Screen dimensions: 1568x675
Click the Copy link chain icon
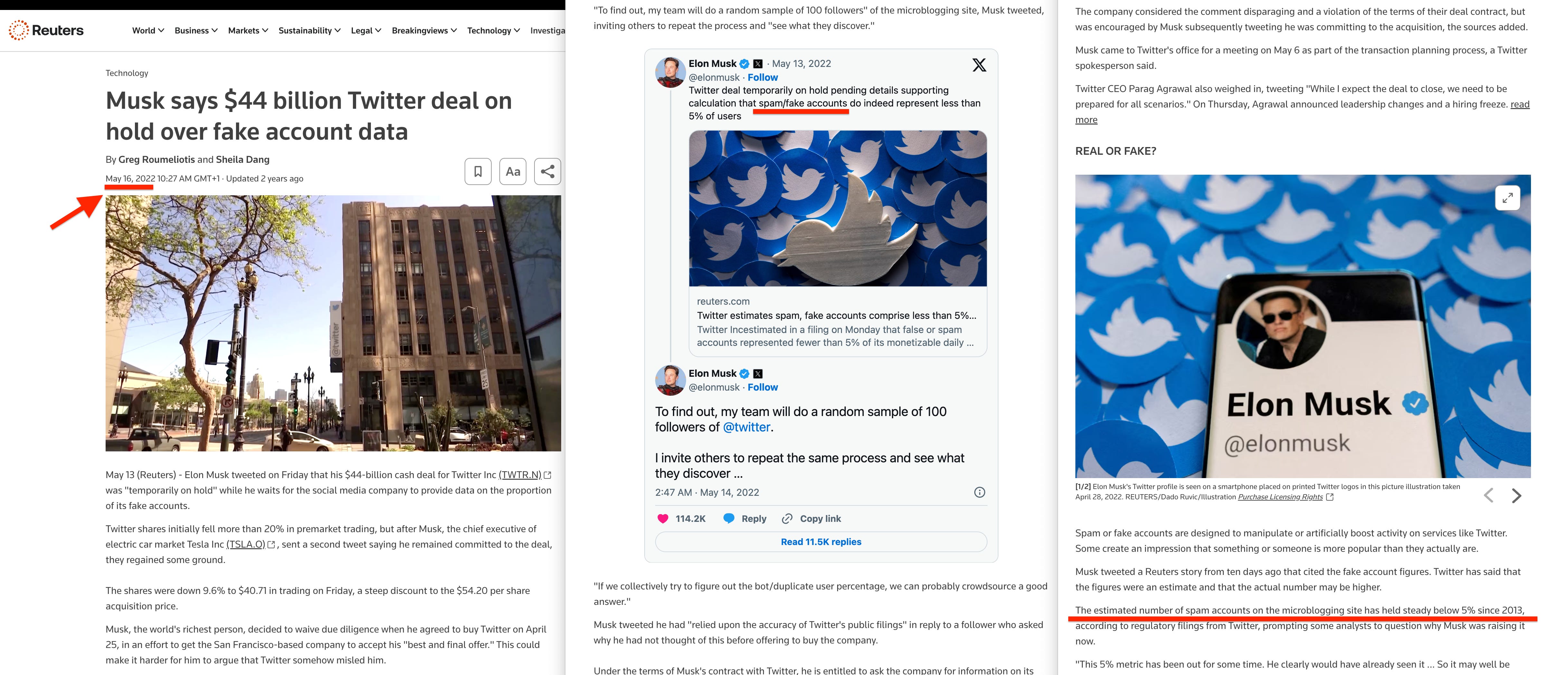point(787,519)
